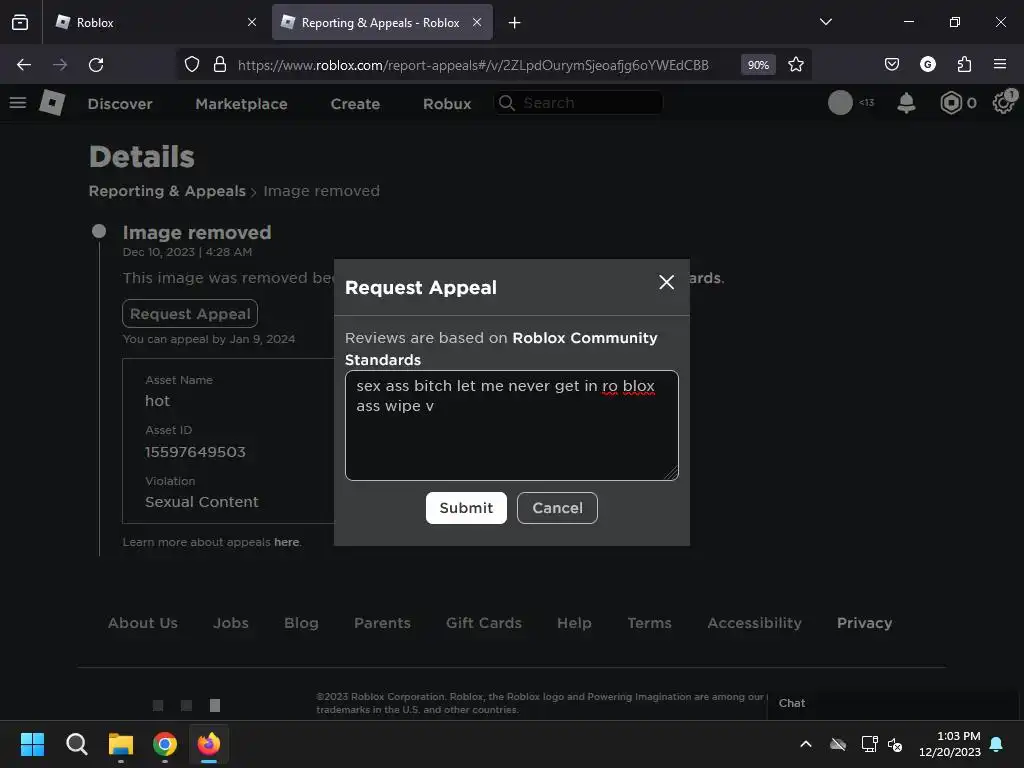Expand the list all tabs dropdown

pyautogui.click(x=825, y=22)
